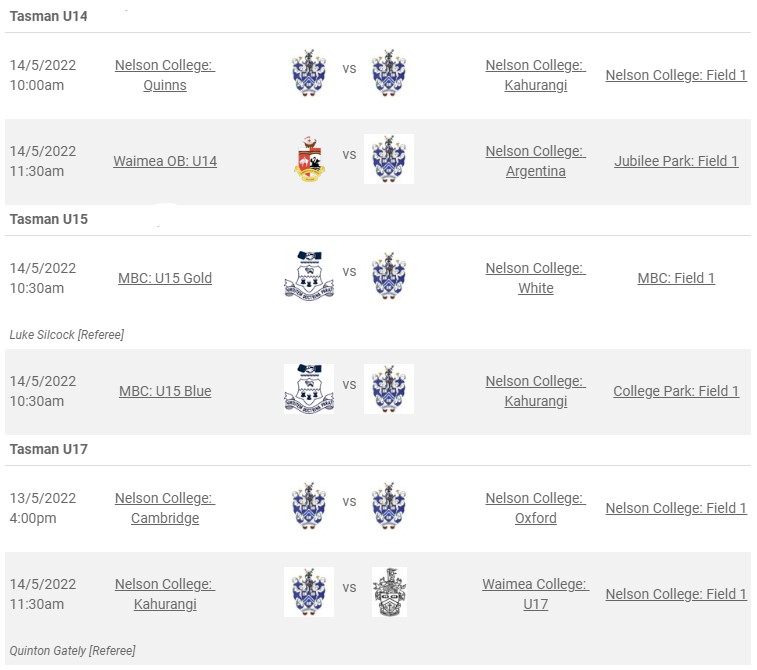Open the Nelson College: White team link
The height and width of the screenshot is (670, 757).
[x=535, y=278]
